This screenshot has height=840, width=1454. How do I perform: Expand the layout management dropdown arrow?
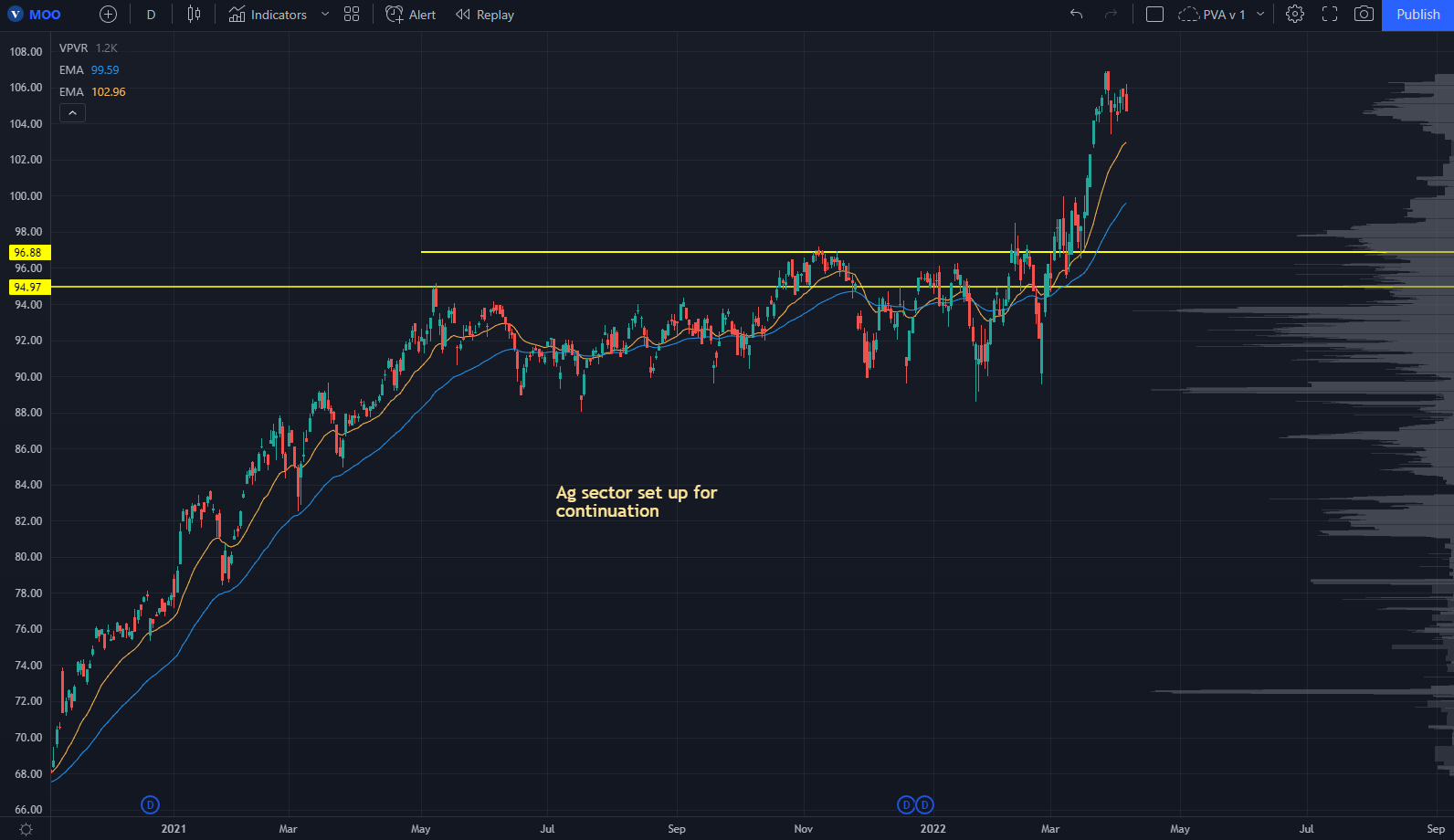point(1260,15)
